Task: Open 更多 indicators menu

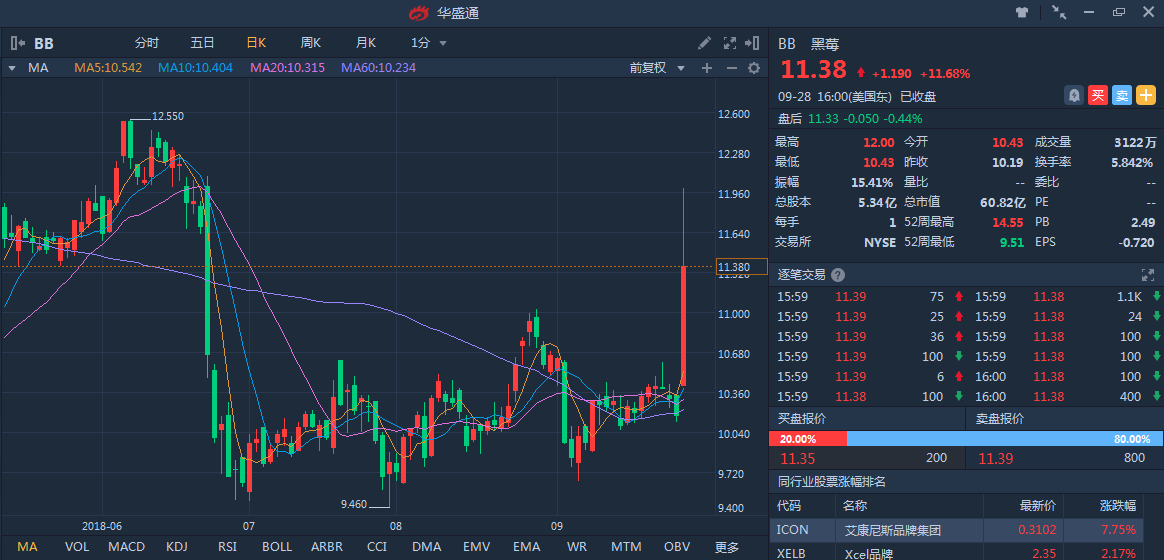Action: [727, 547]
